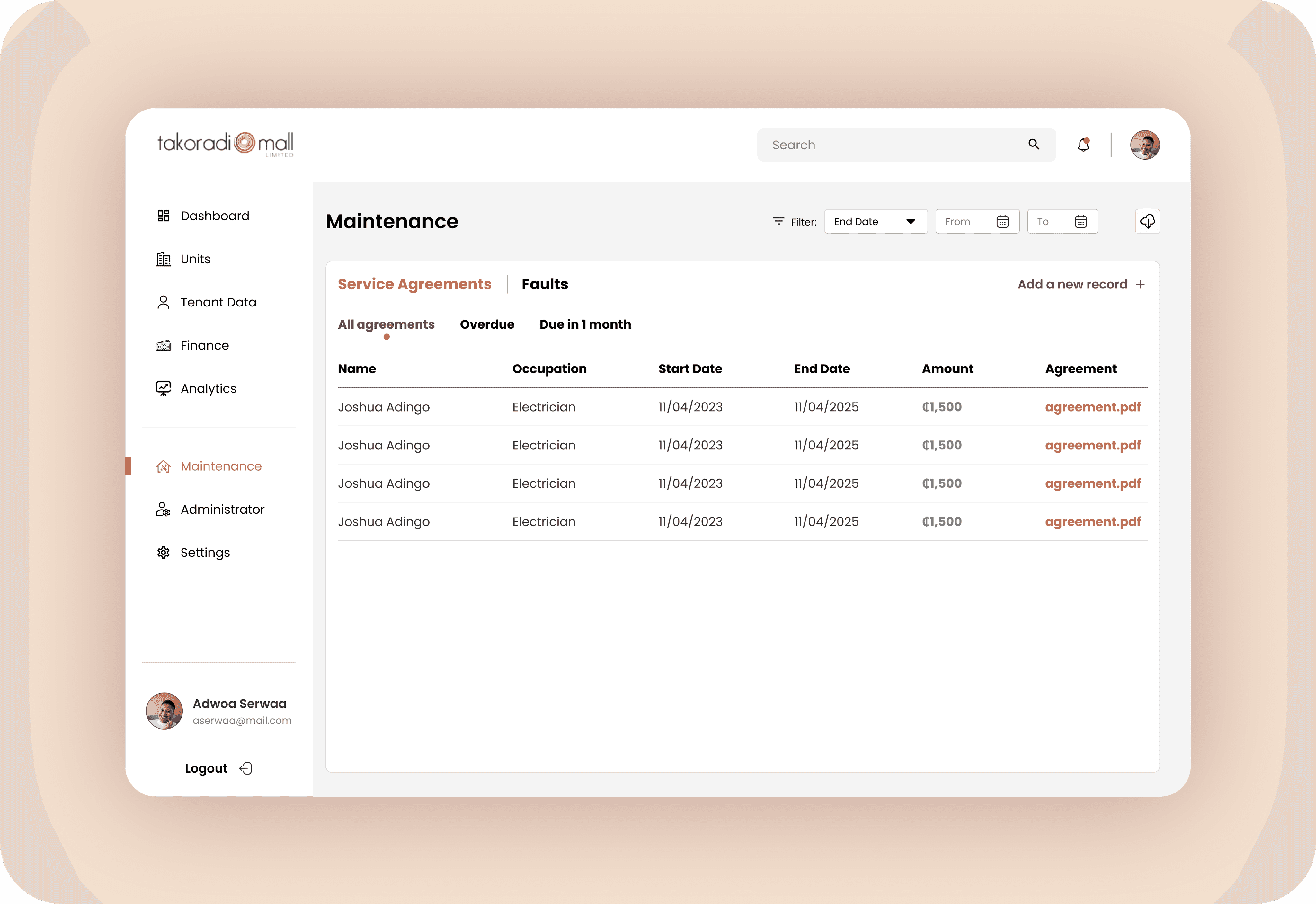The height and width of the screenshot is (904, 1316).
Task: Click the Add a new record button
Action: tap(1072, 284)
